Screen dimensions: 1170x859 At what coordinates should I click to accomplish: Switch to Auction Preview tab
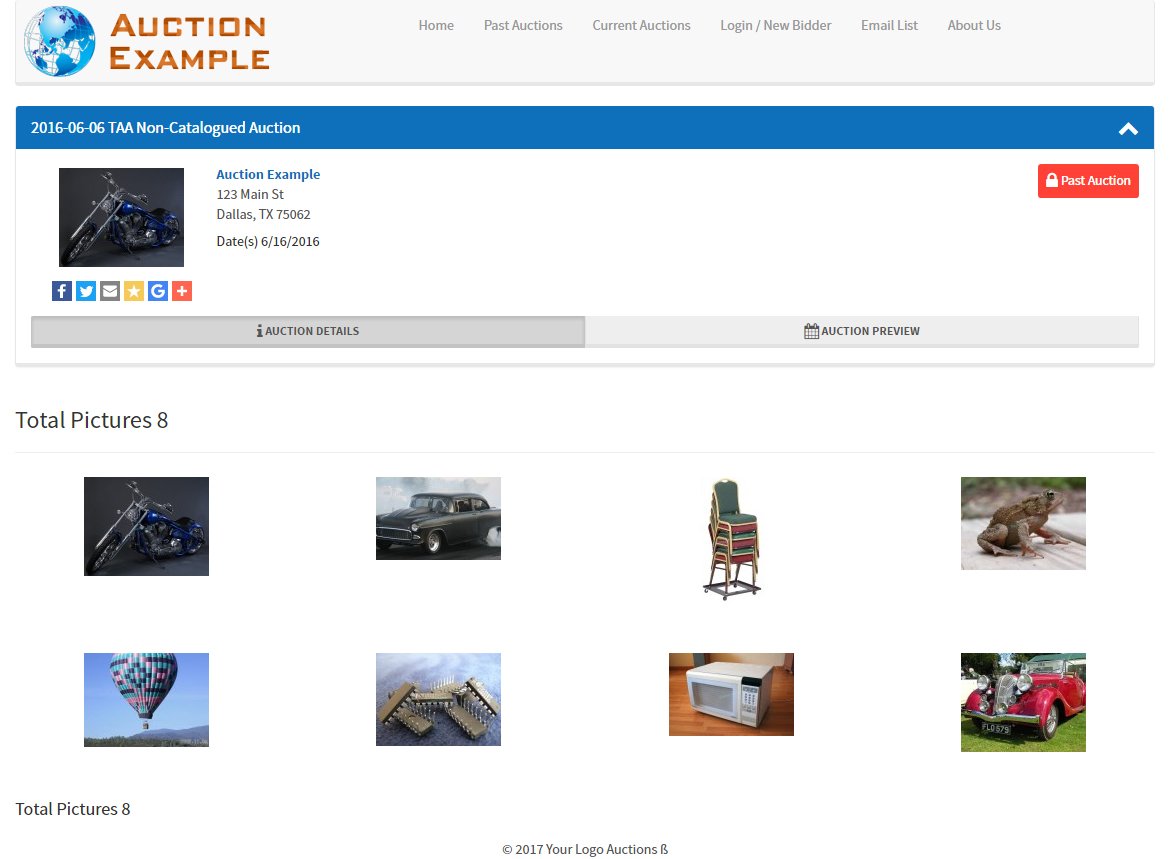[x=862, y=331]
